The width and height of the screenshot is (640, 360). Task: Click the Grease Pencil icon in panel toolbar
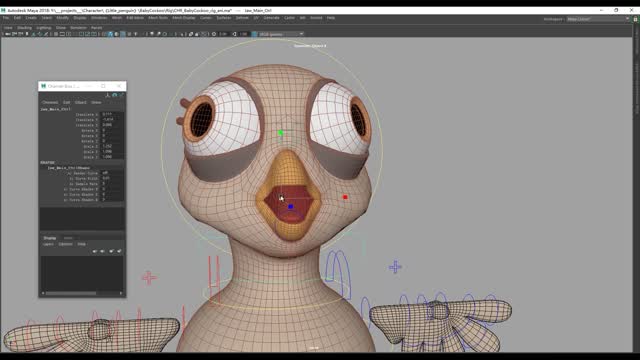[46, 34]
